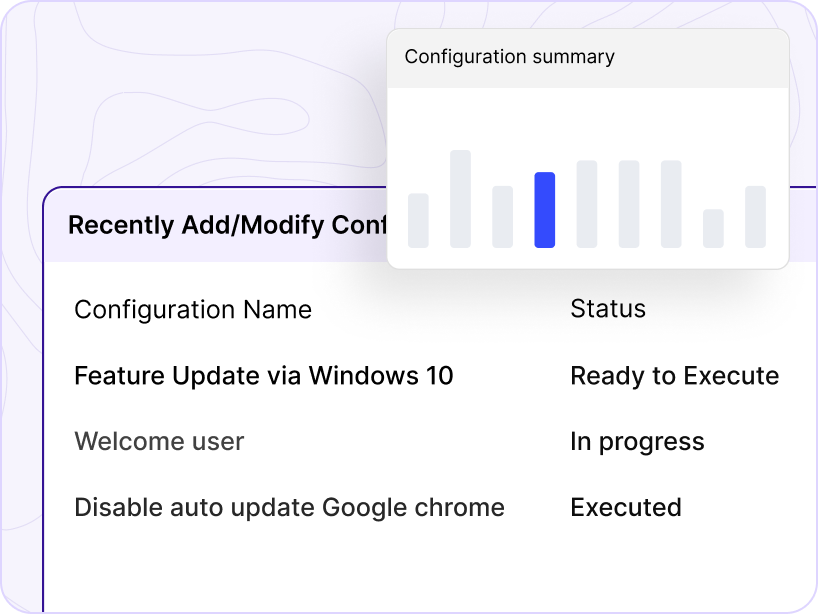The width and height of the screenshot is (818, 614).
Task: Click the Ready to Execute status
Action: [x=674, y=376]
